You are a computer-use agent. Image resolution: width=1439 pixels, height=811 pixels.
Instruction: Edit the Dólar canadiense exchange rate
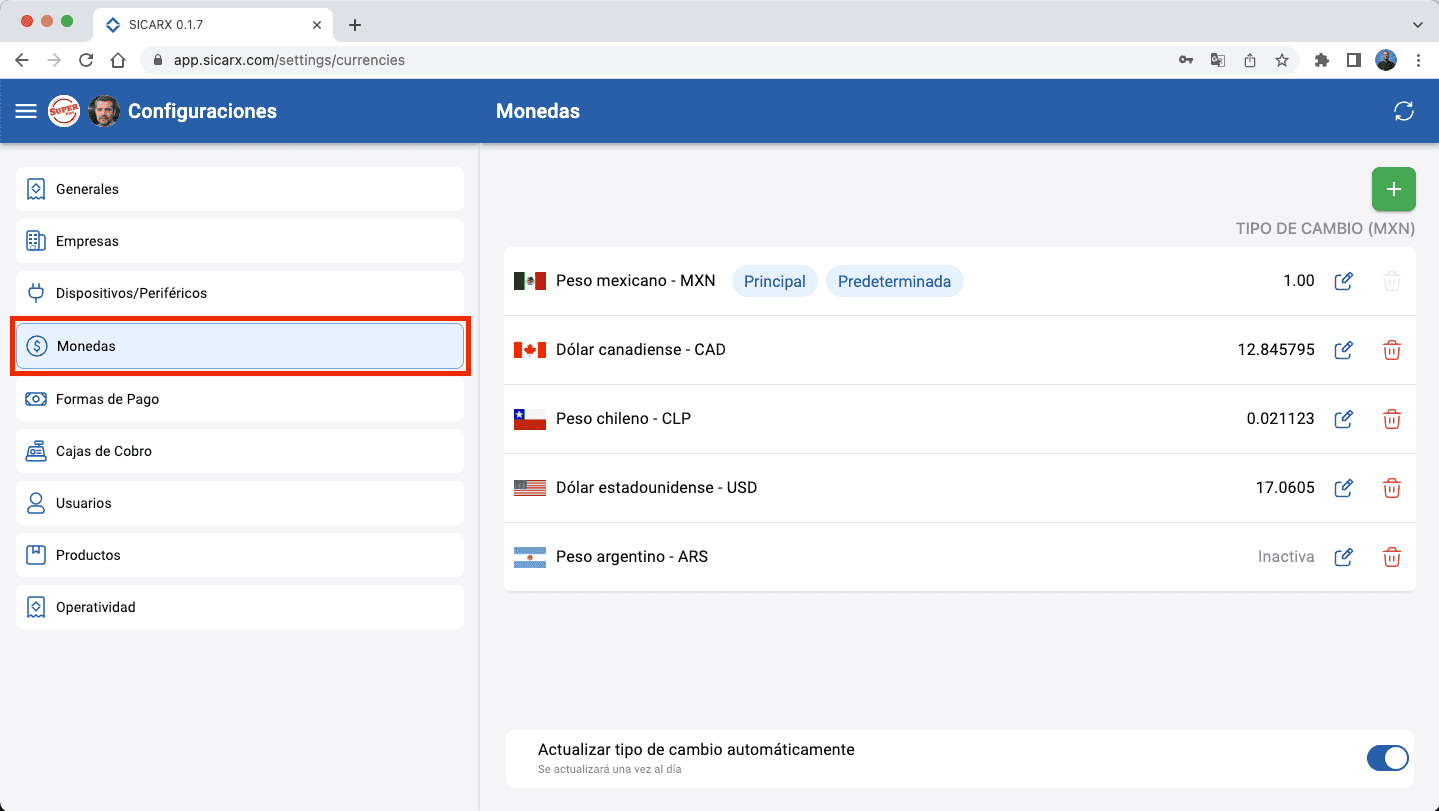(1344, 350)
